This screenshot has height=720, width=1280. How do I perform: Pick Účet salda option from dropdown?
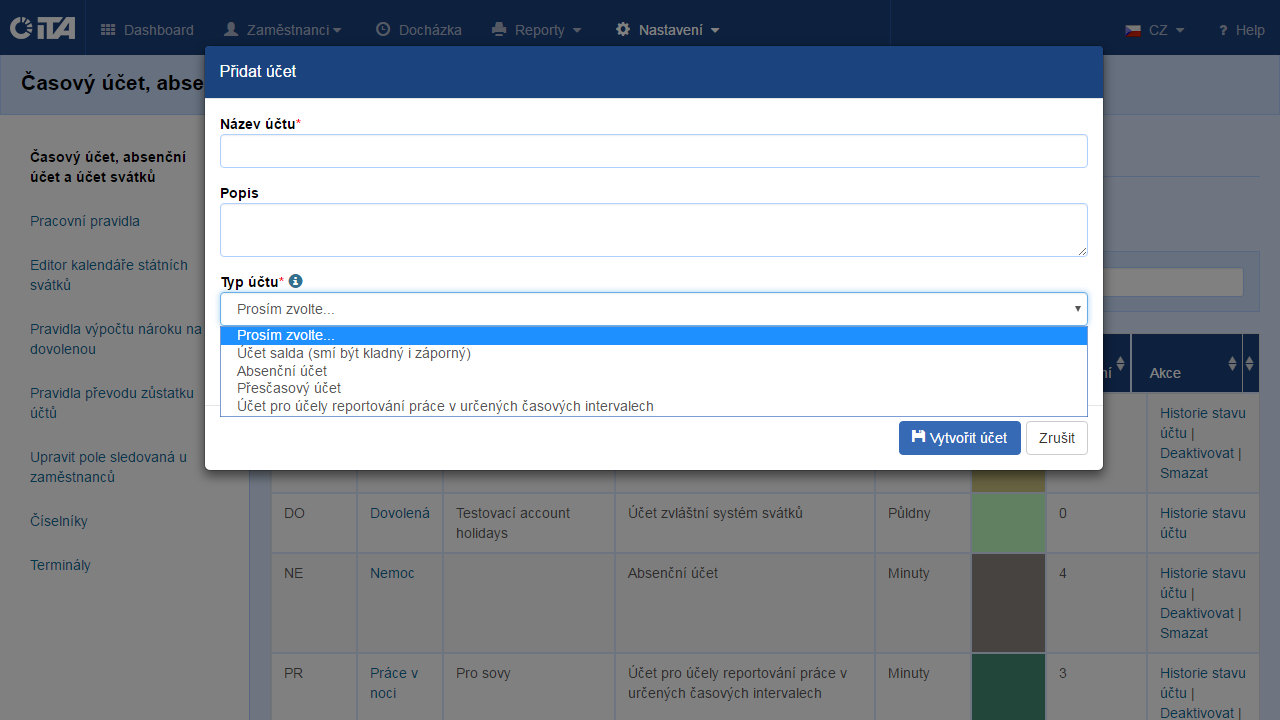point(353,353)
